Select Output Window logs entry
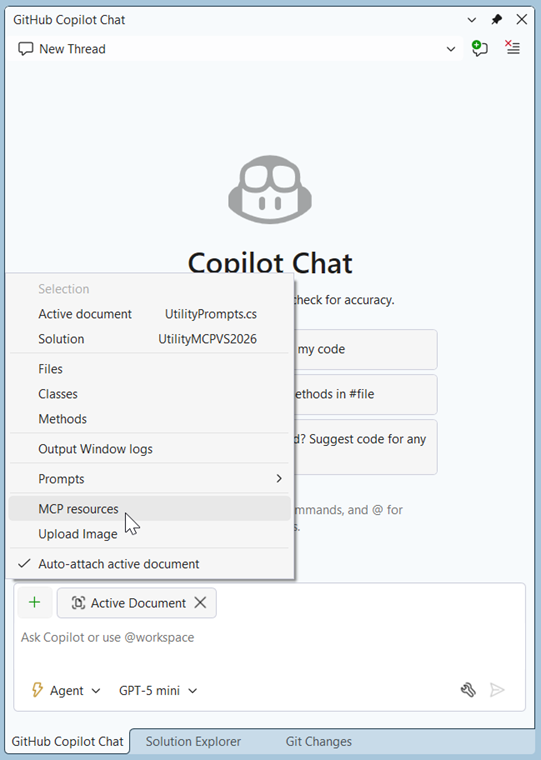The image size is (541, 760). pyautogui.click(x=149, y=449)
